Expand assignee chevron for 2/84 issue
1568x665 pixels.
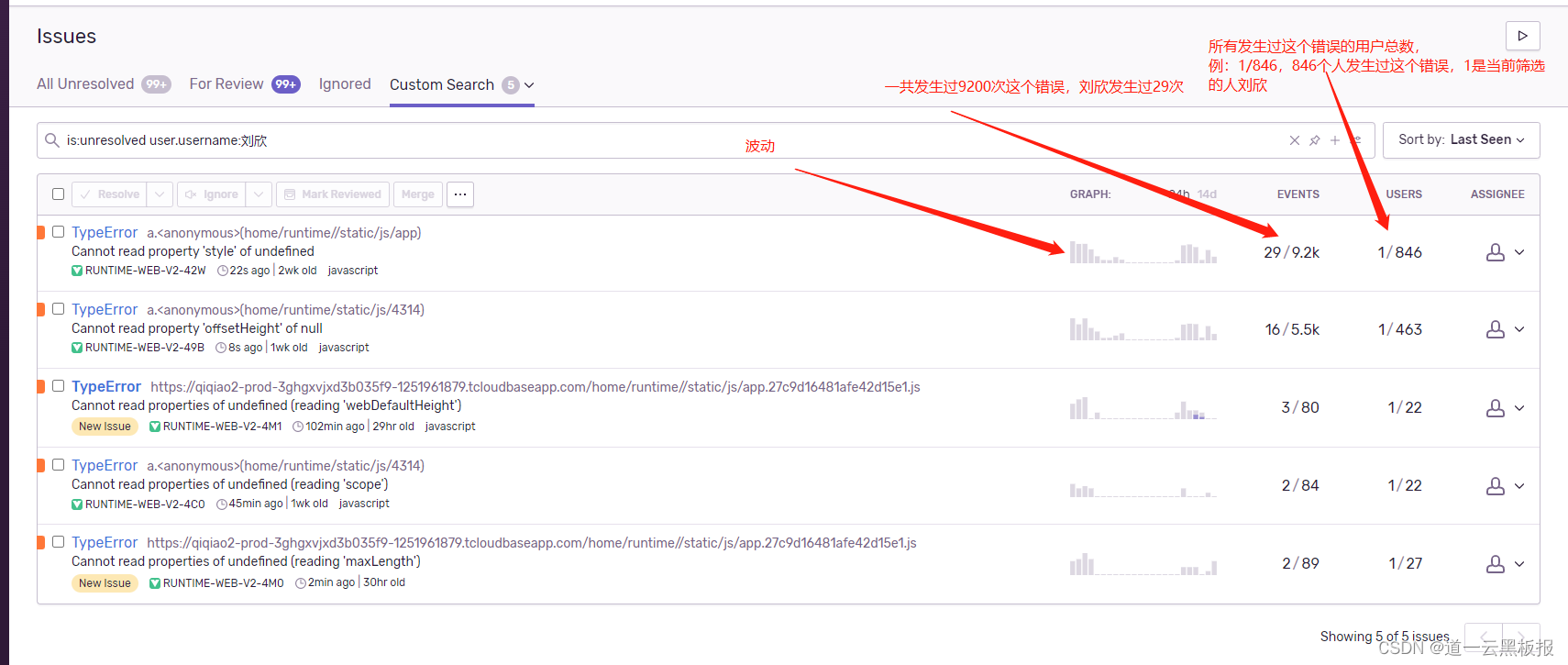(x=1519, y=485)
